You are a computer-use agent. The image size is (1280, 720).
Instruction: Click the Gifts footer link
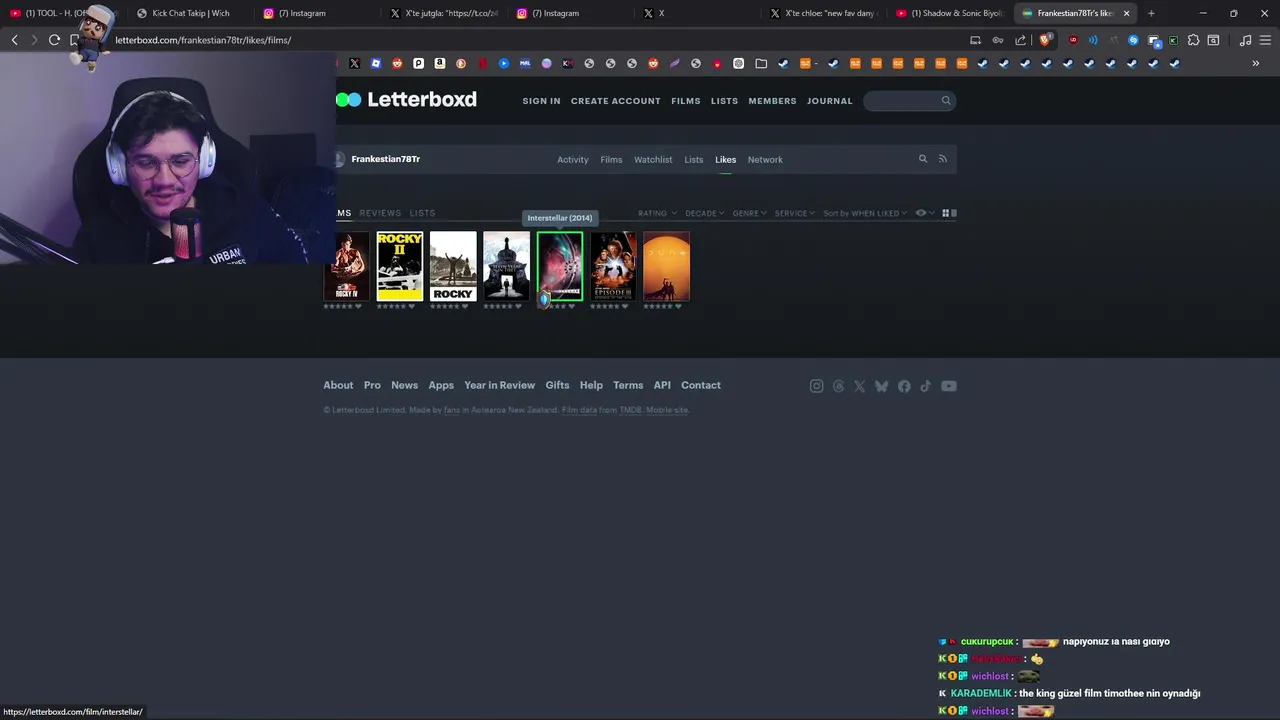[557, 385]
